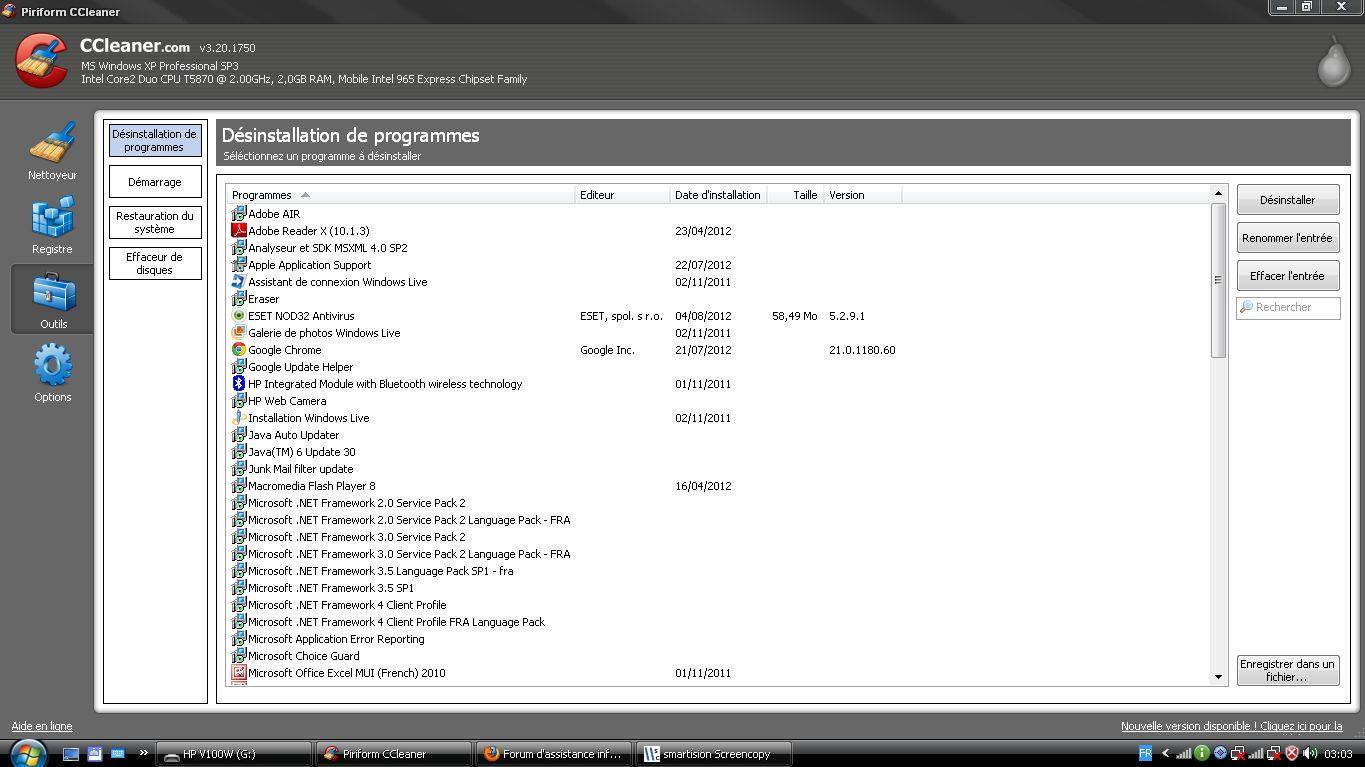1365x767 pixels.
Task: Select Microsoft Choice Guard entry
Action: 303,656
